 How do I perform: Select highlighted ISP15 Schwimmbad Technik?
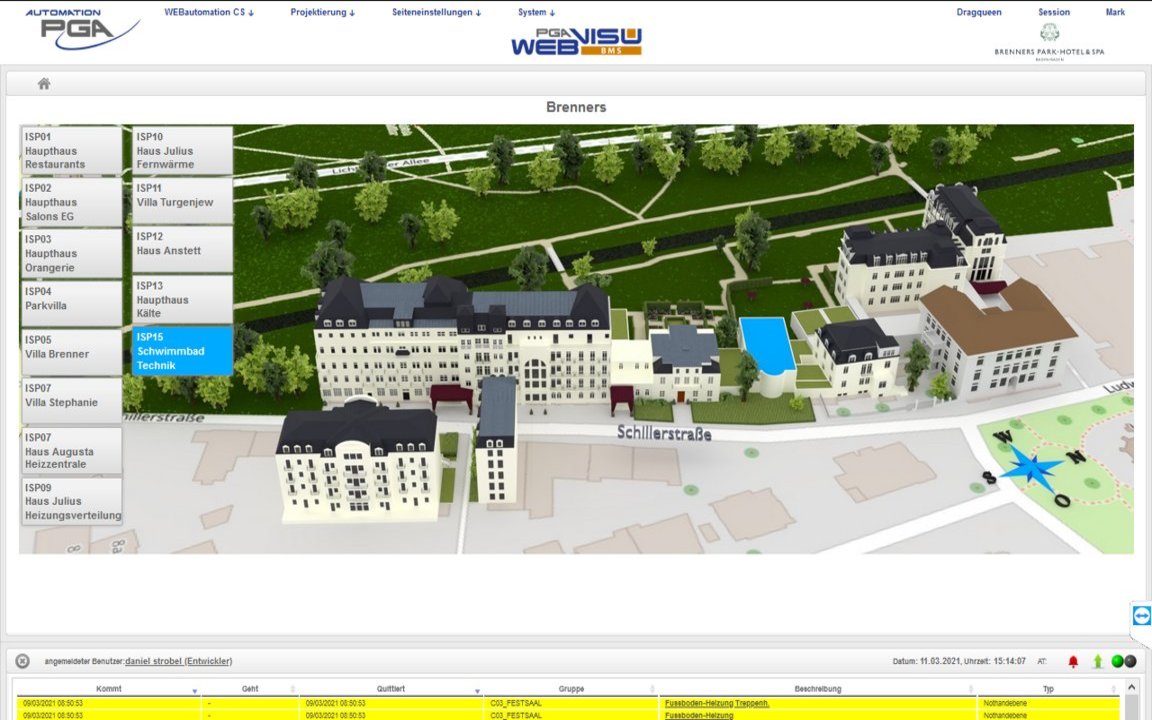(x=183, y=351)
